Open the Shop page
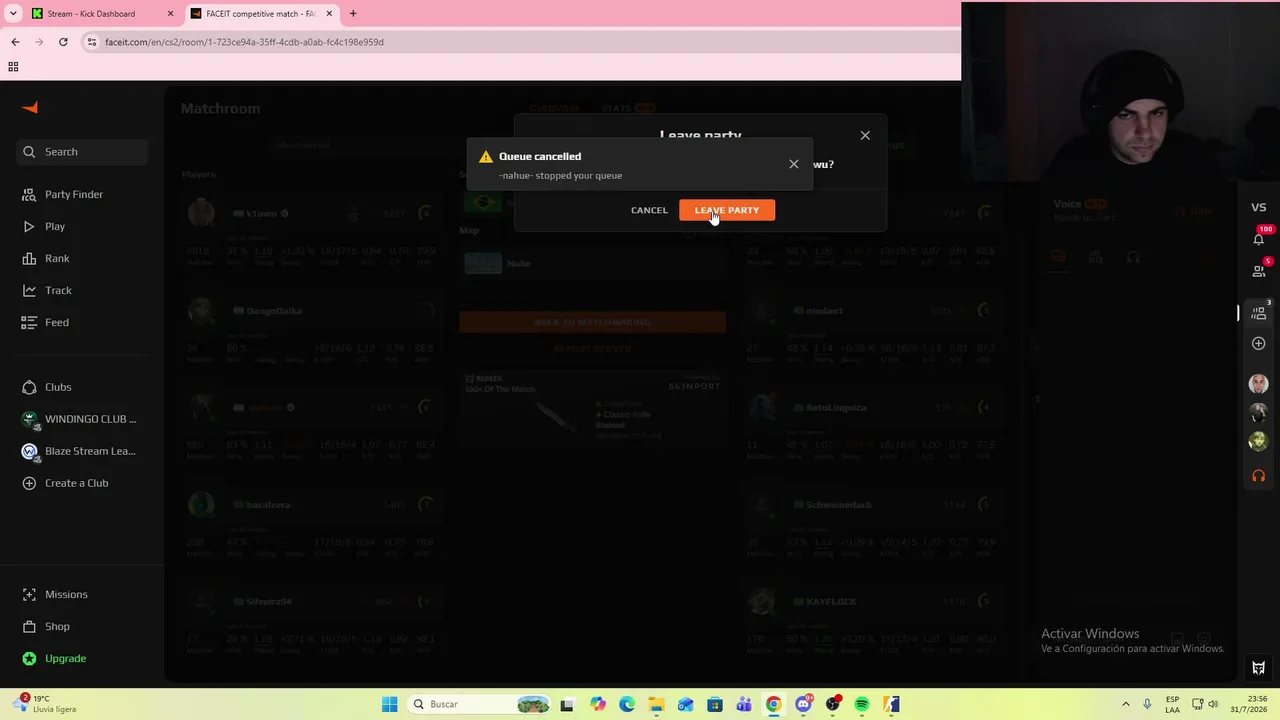This screenshot has width=1280, height=720. coord(57,626)
